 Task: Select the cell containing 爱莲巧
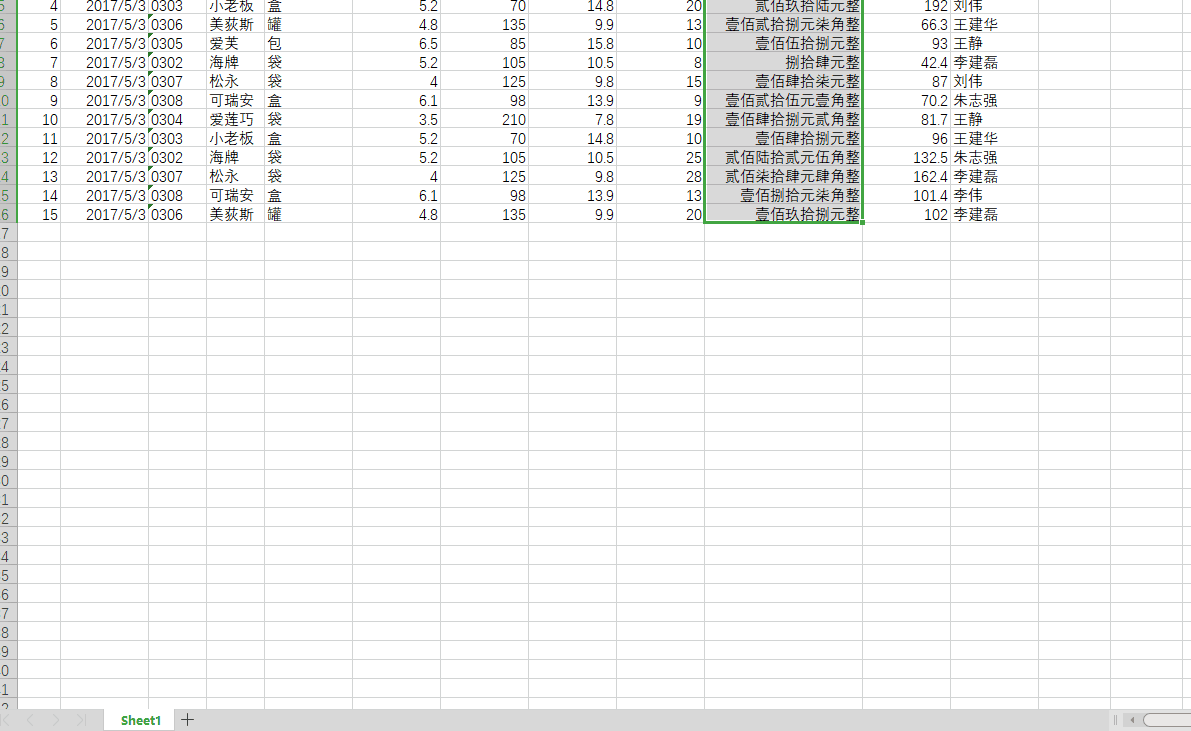pyautogui.click(x=235, y=119)
